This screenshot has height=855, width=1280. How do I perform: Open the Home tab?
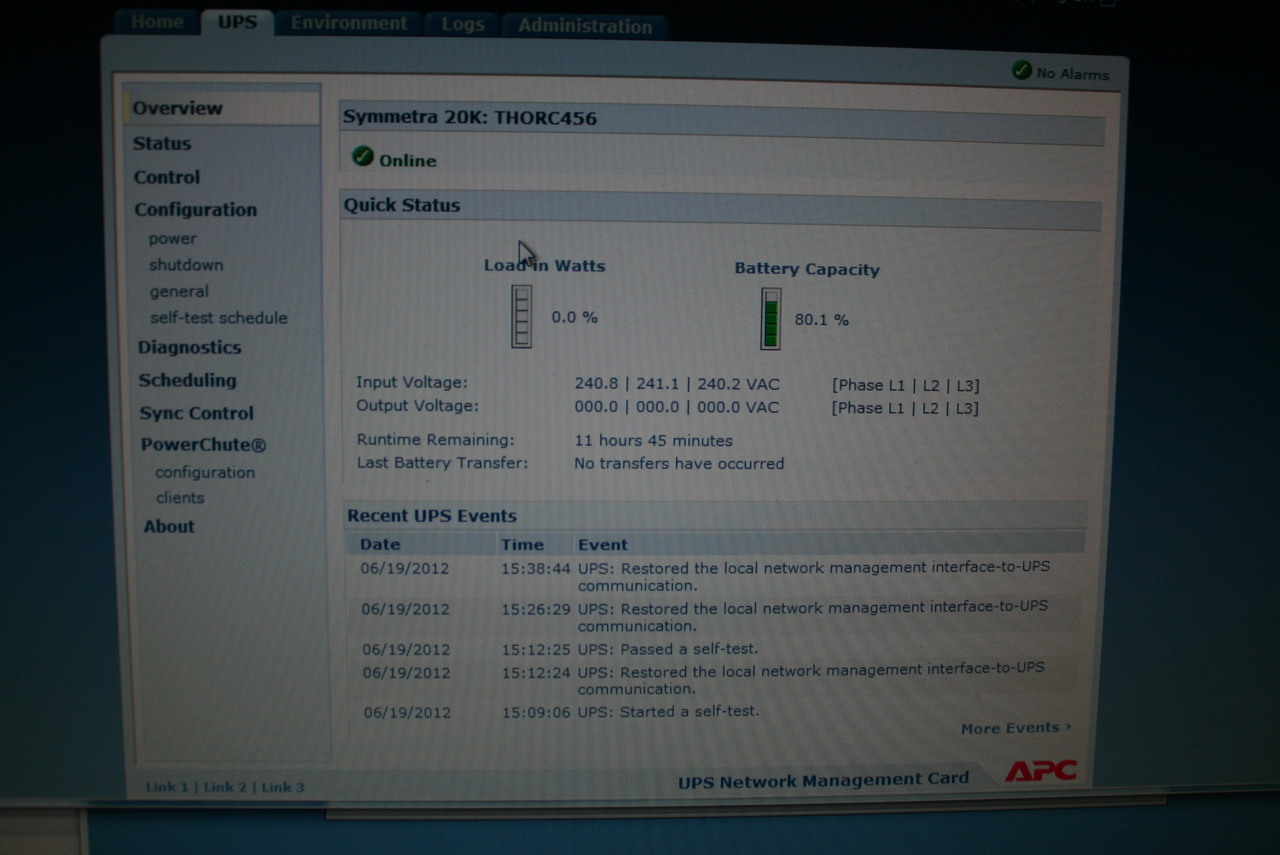(157, 22)
